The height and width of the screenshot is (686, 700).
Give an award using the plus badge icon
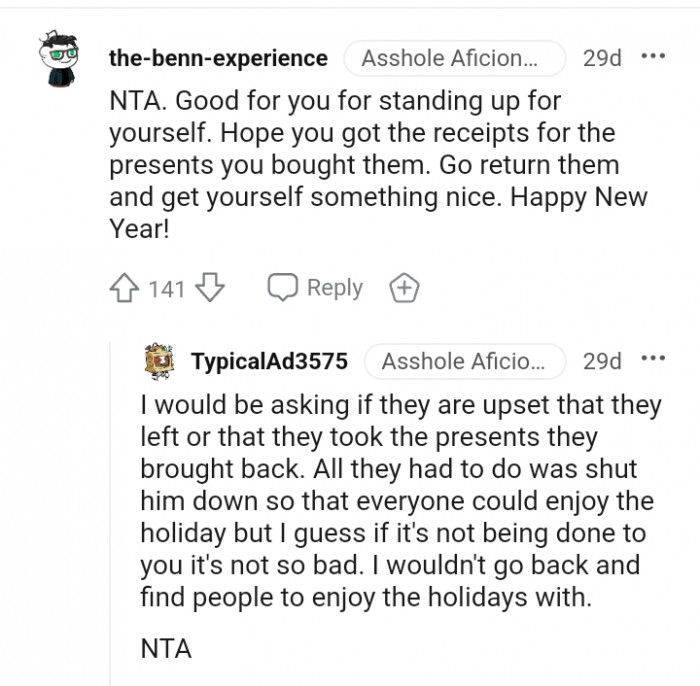click(404, 289)
